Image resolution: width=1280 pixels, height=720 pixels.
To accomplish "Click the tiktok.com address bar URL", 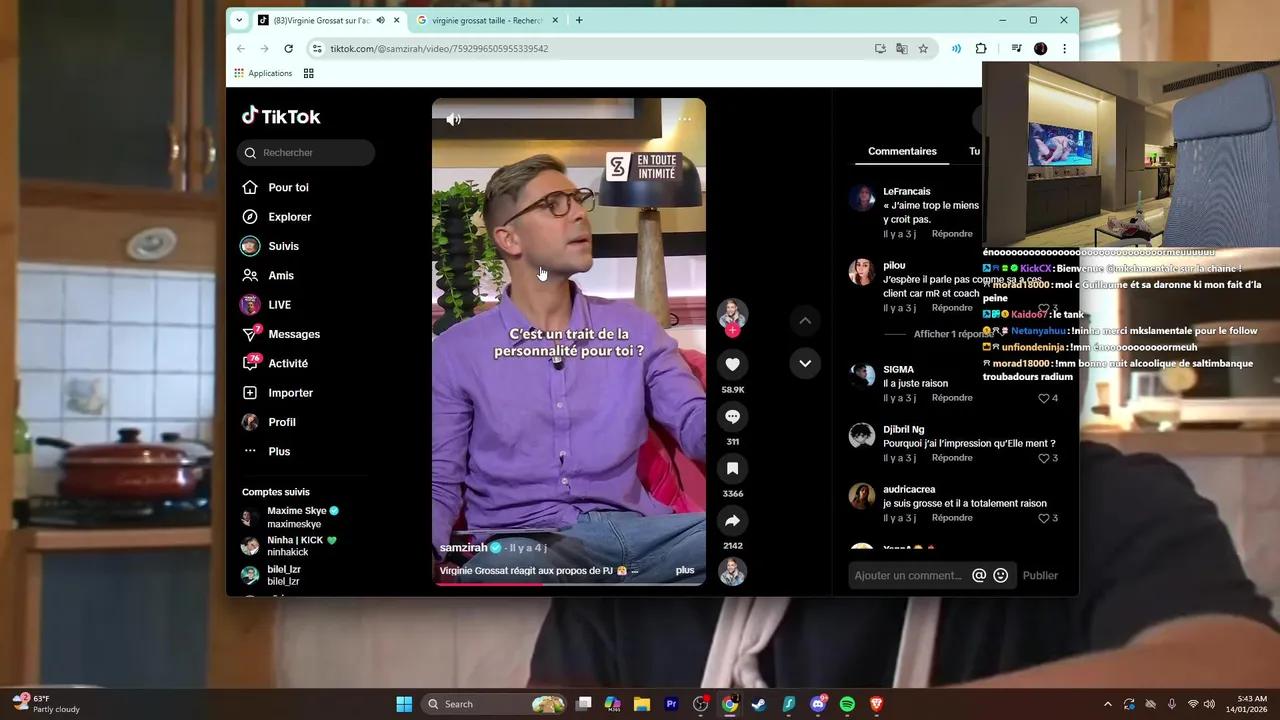I will coord(439,48).
